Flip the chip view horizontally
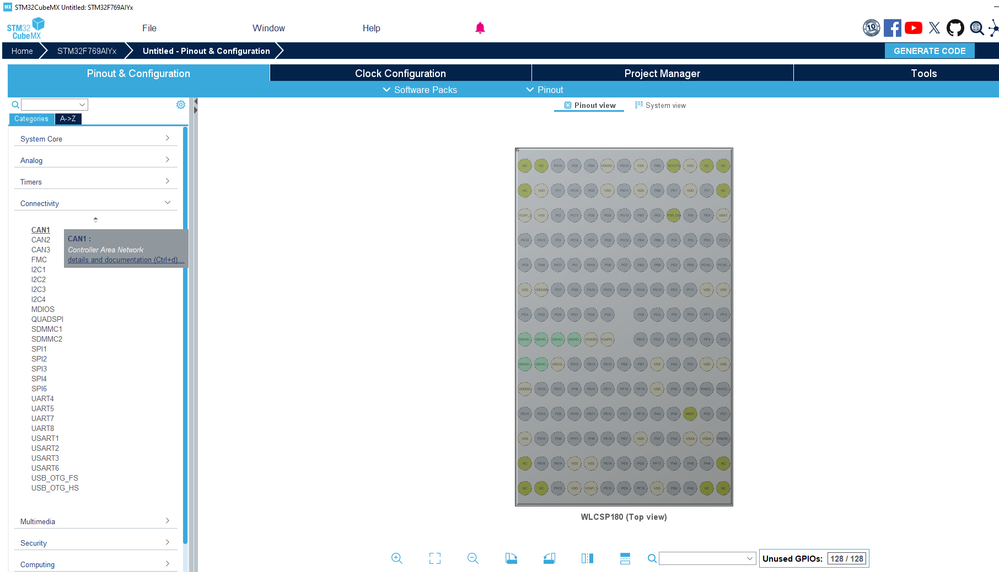The width and height of the screenshot is (999, 572). (587, 559)
